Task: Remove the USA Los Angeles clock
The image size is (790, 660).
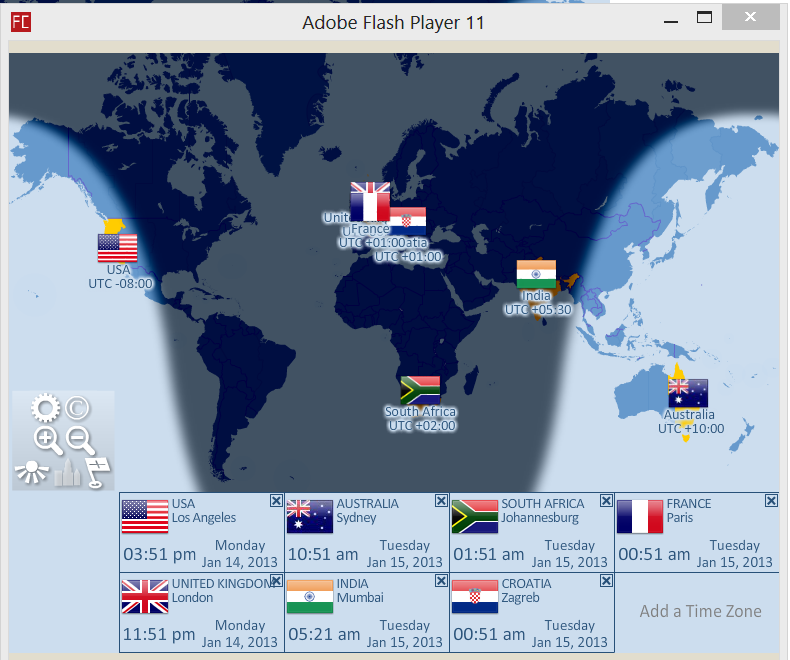Action: click(x=276, y=501)
